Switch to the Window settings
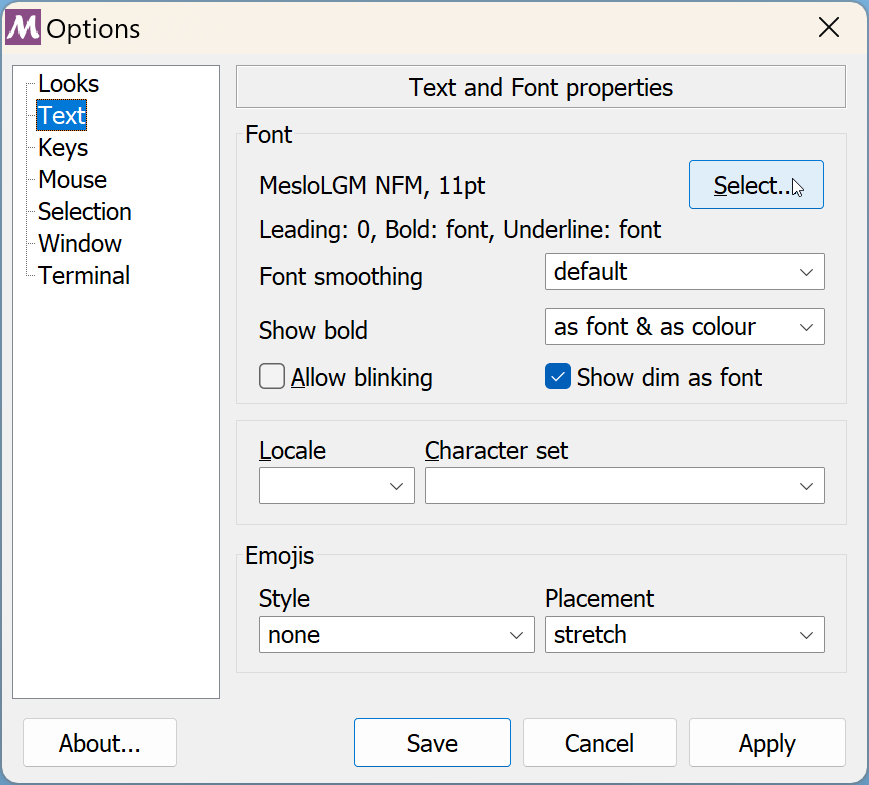Image resolution: width=869 pixels, height=785 pixels. pyautogui.click(x=79, y=243)
